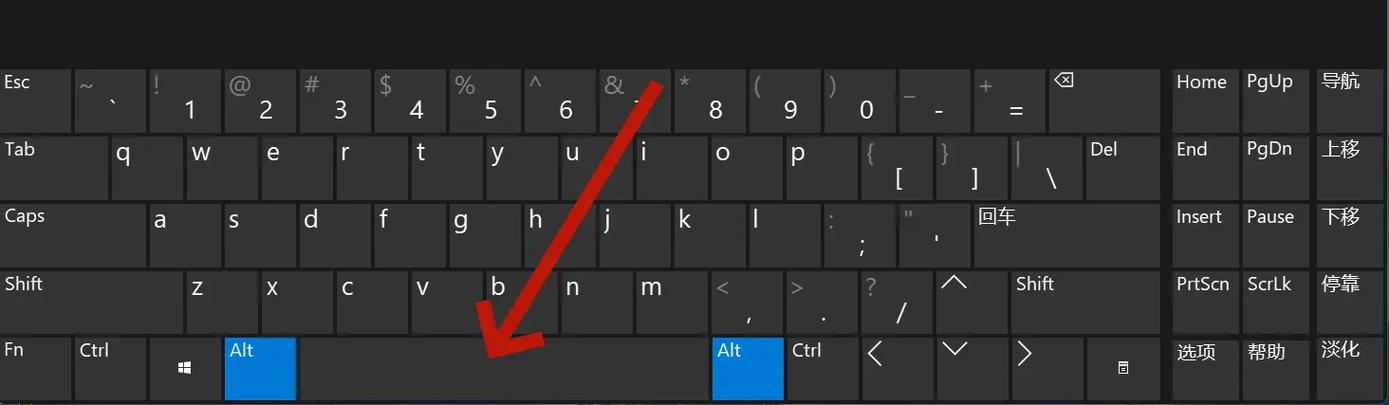1389x405 pixels.
Task: Click the 帮助 help key
Action: [1275, 368]
